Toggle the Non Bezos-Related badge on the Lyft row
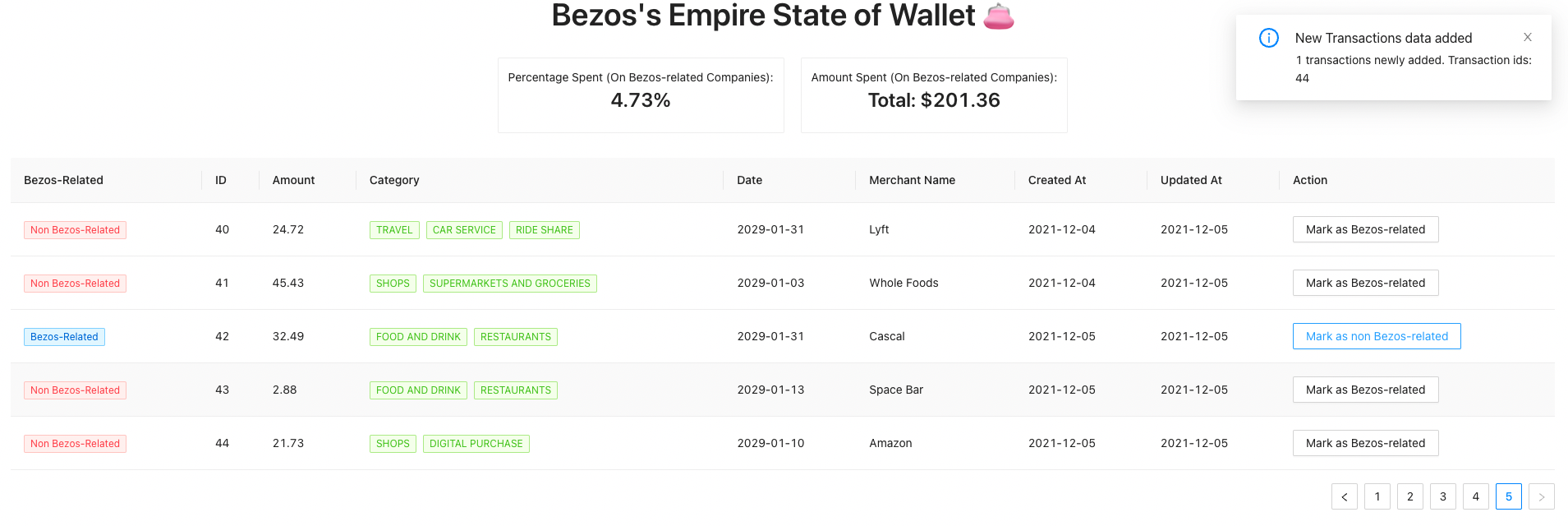The height and width of the screenshot is (526, 1568). pos(75,229)
